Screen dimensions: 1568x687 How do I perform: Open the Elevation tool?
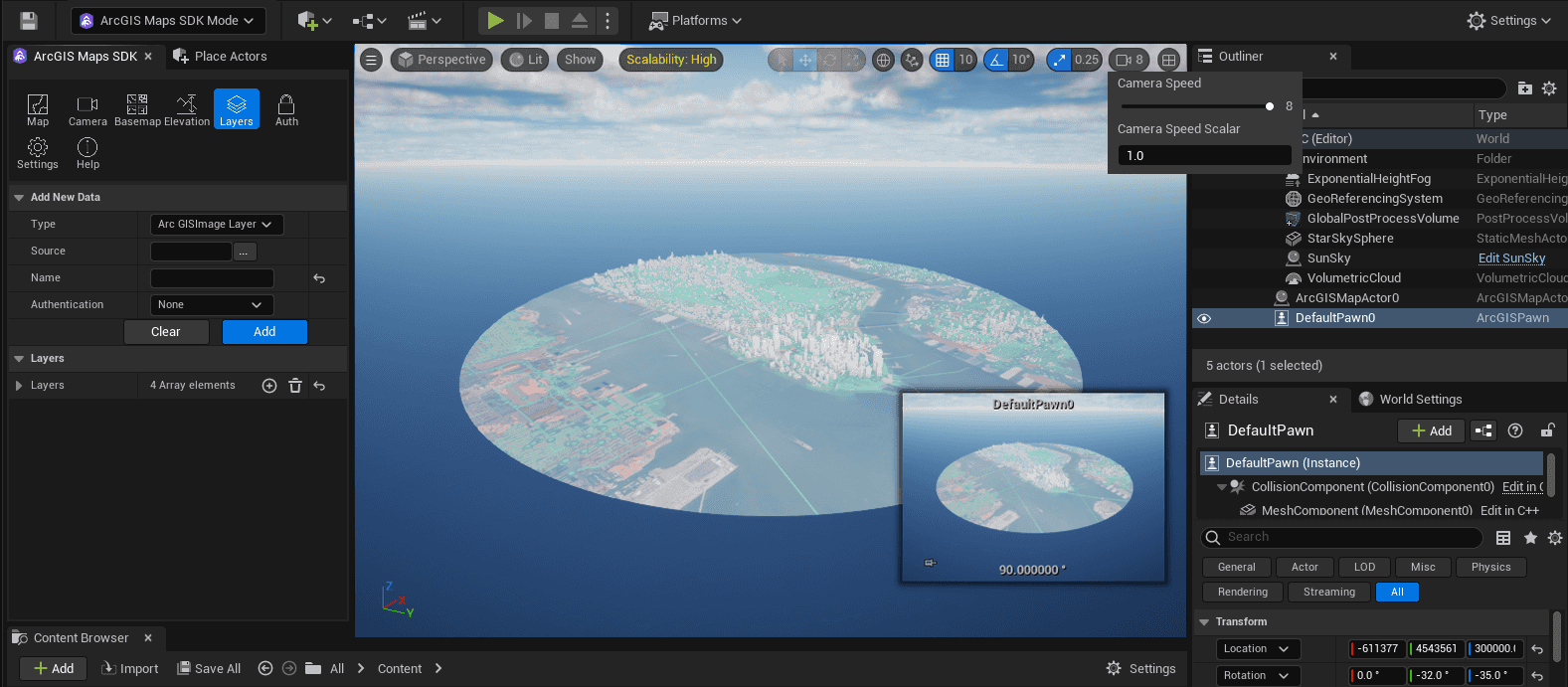[187, 109]
